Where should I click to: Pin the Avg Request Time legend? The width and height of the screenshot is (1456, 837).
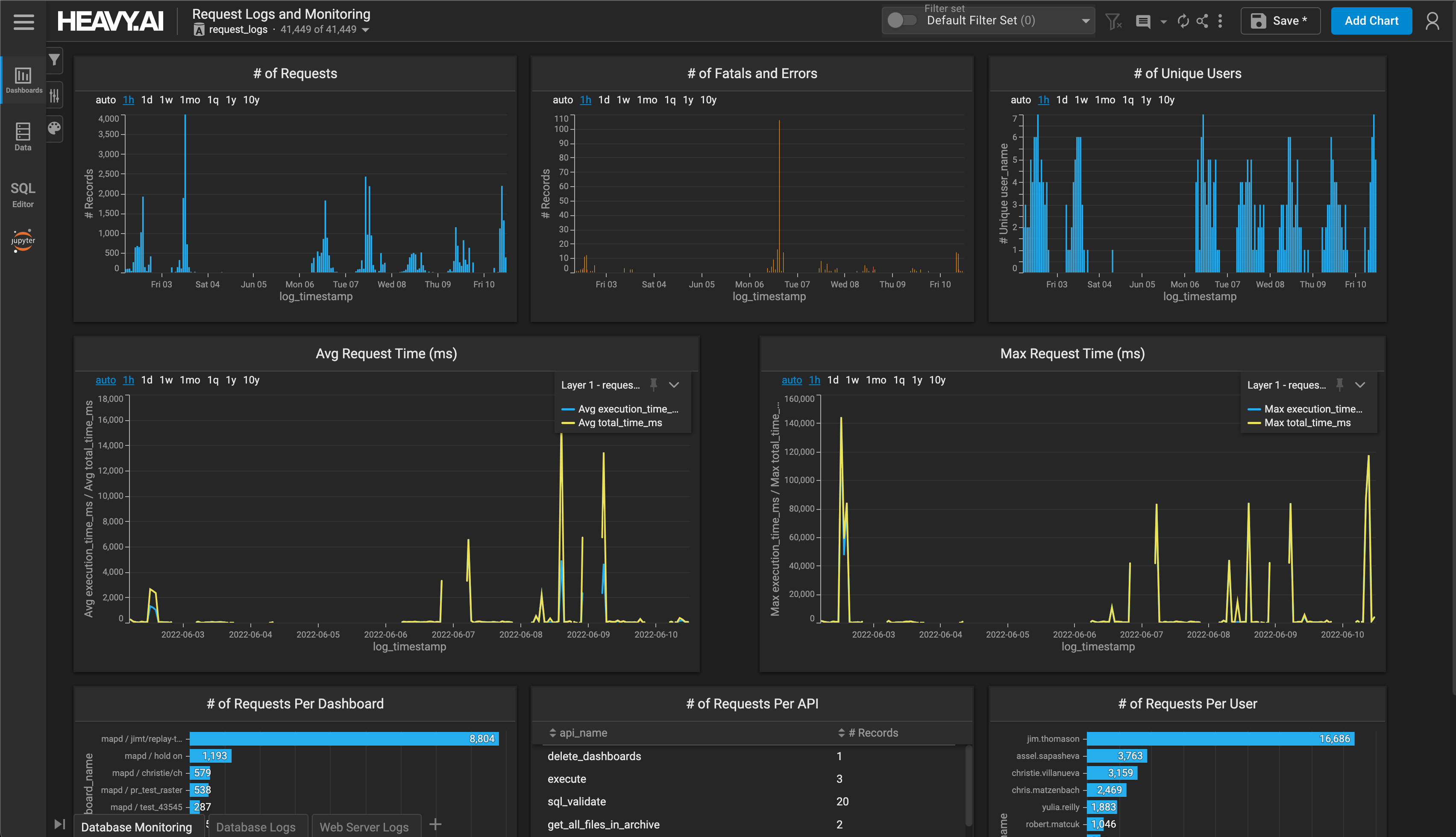pyautogui.click(x=653, y=385)
